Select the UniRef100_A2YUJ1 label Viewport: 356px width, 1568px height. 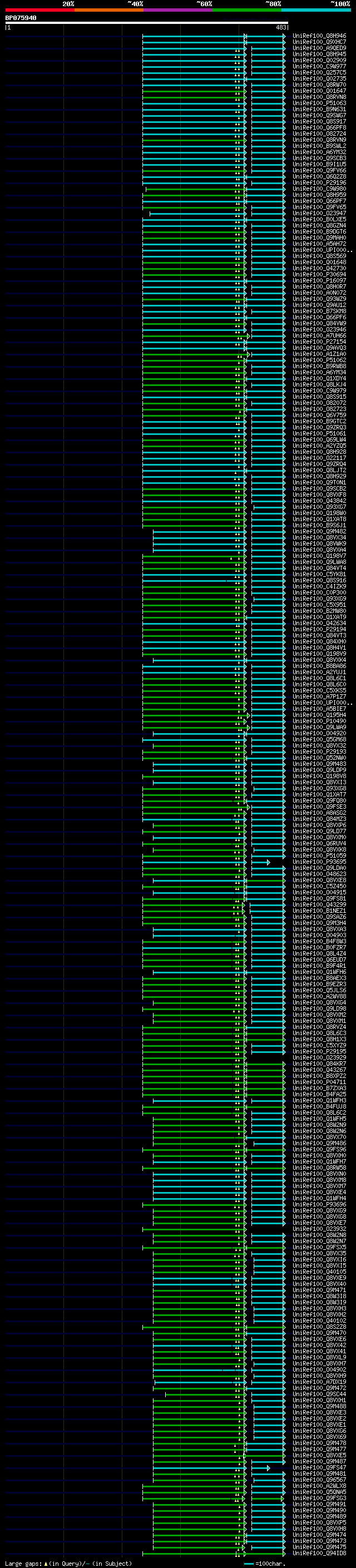click(319, 672)
